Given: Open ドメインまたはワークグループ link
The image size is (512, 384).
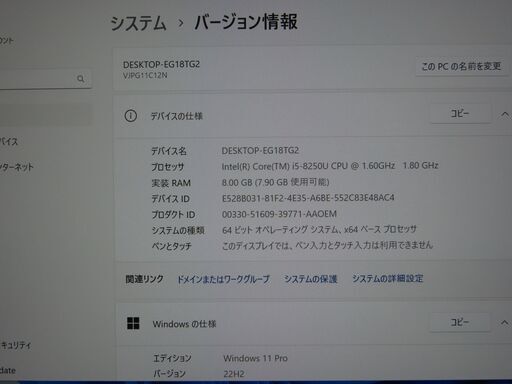Looking at the screenshot, I should click(x=223, y=279).
